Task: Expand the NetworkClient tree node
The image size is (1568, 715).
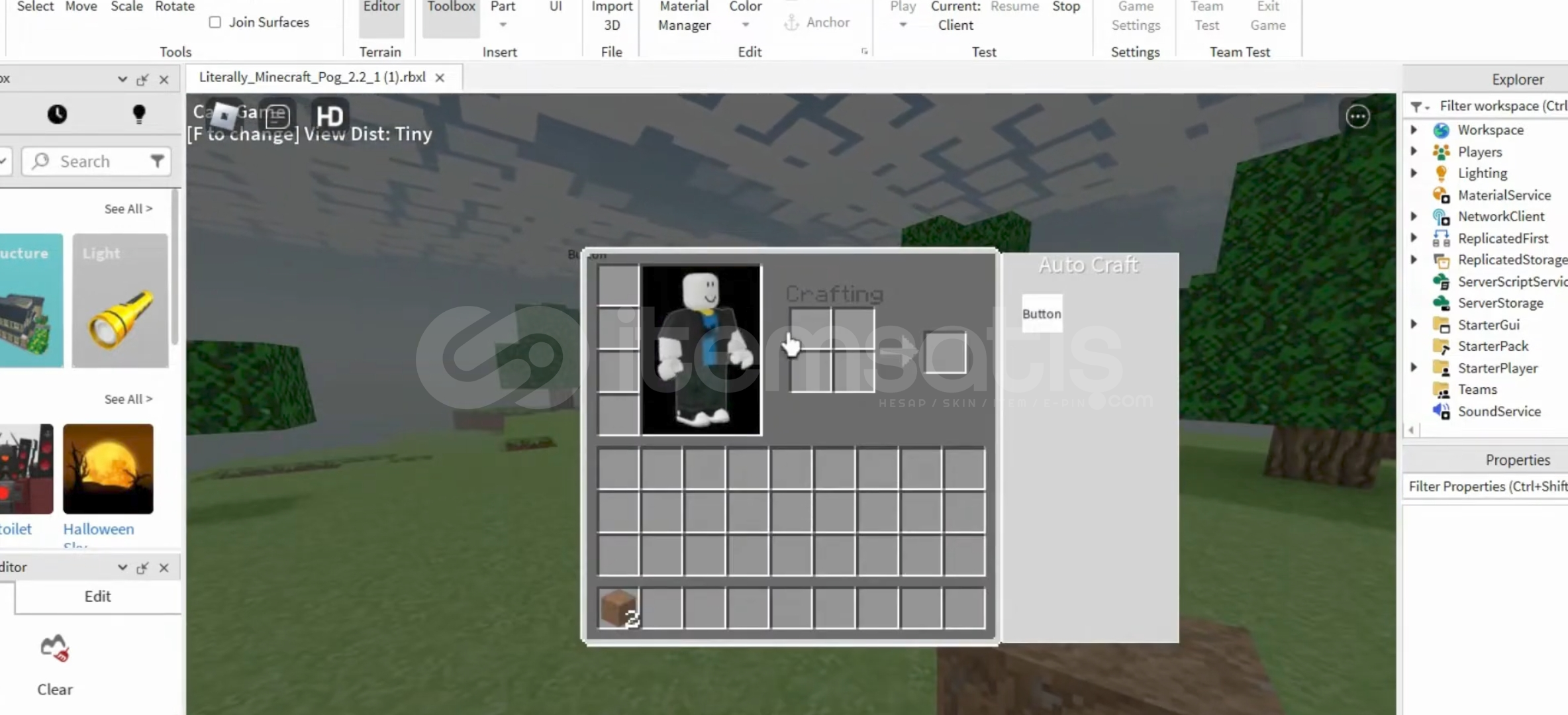Action: pos(1414,216)
